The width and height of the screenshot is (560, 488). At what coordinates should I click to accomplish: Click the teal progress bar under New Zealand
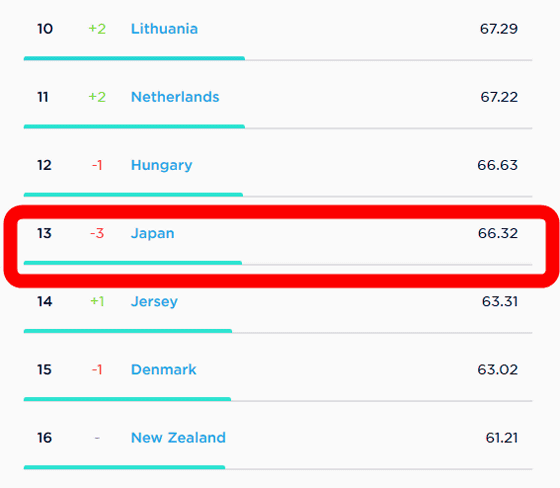pyautogui.click(x=124, y=467)
